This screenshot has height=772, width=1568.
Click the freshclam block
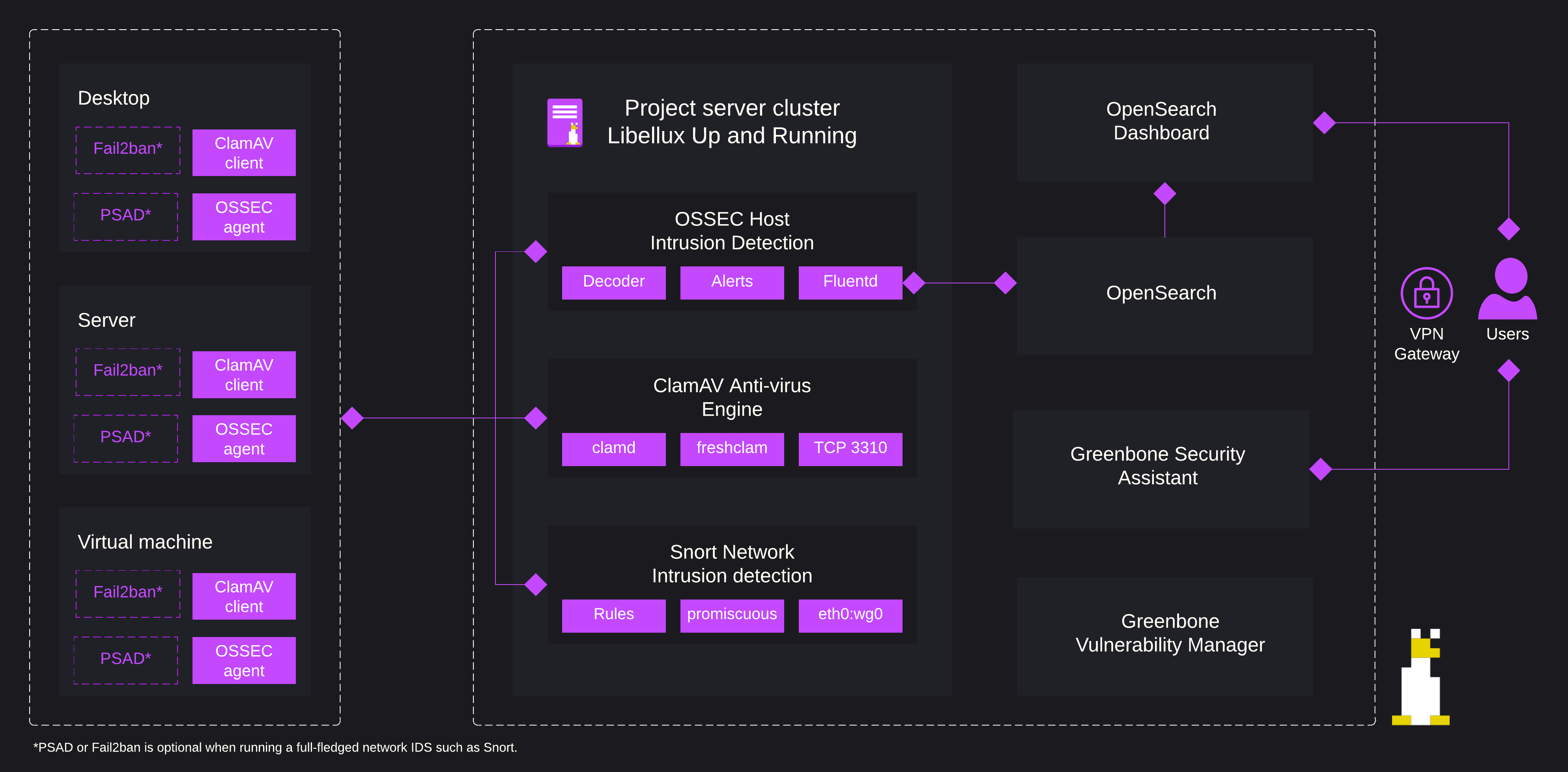click(732, 449)
